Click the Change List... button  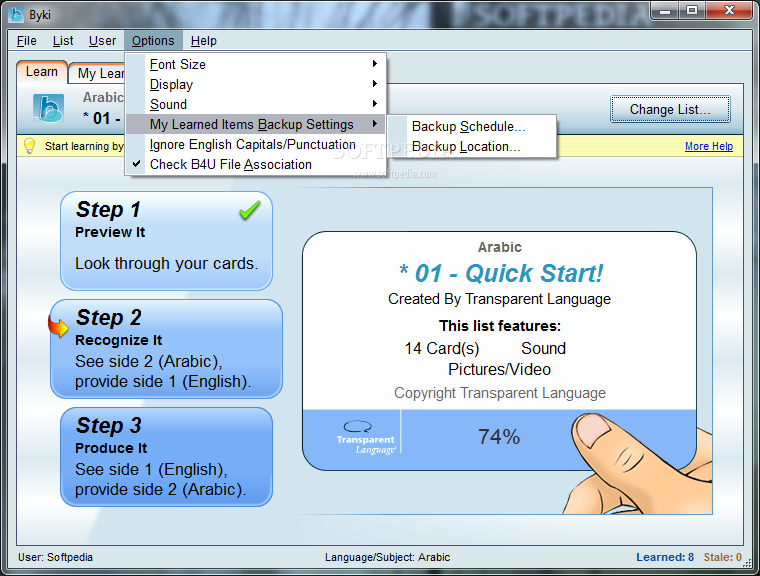[x=670, y=110]
